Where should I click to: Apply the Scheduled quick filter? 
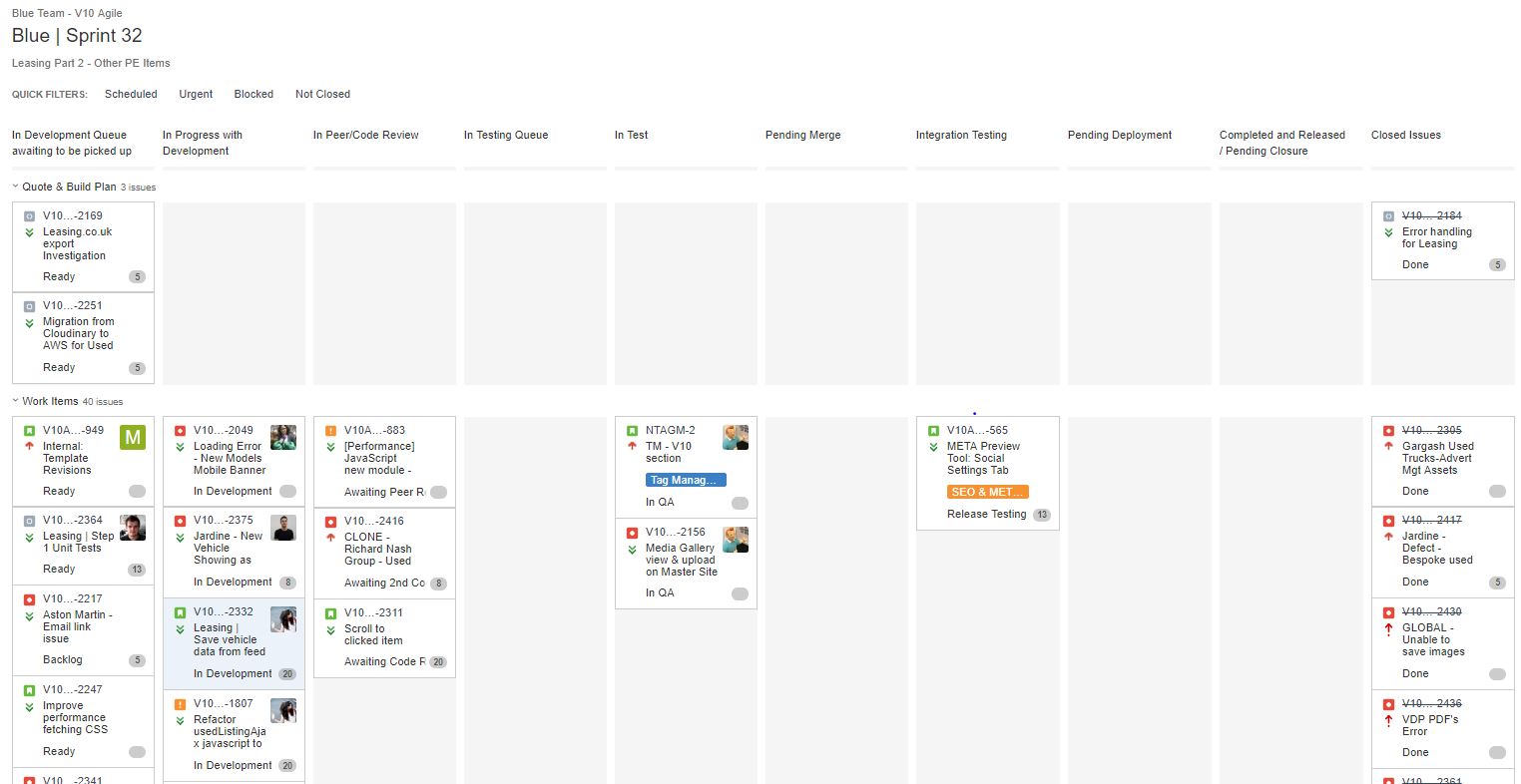131,94
